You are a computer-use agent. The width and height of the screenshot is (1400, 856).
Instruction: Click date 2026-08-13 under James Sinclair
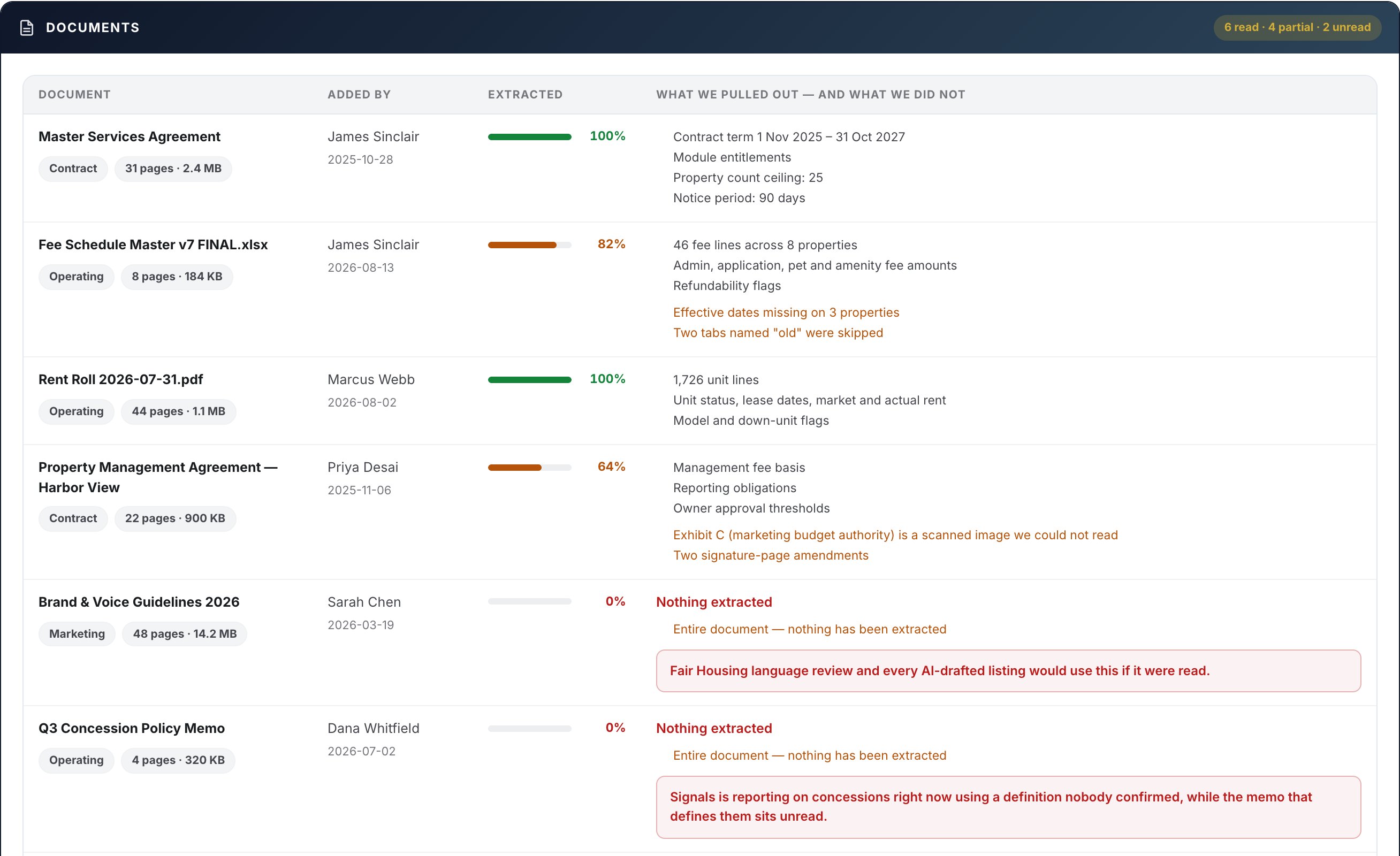360,267
